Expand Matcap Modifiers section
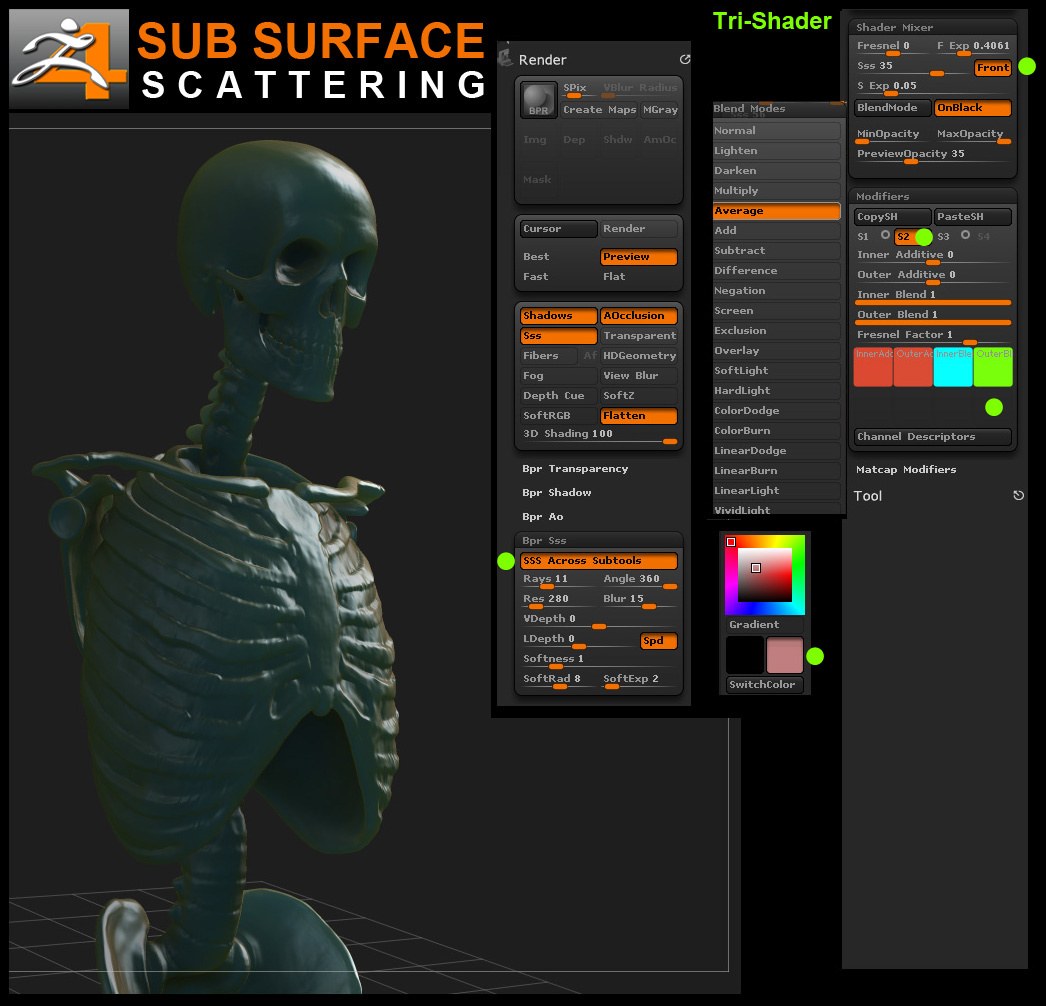 pyautogui.click(x=906, y=470)
